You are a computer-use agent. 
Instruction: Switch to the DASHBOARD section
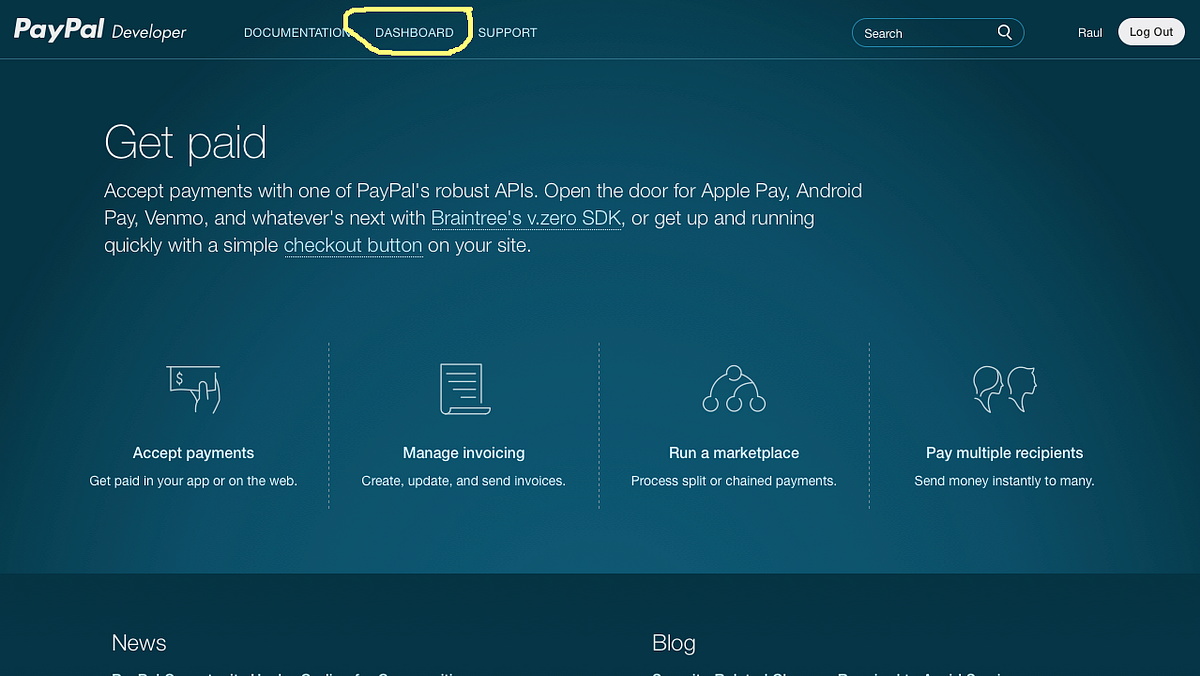pos(413,32)
